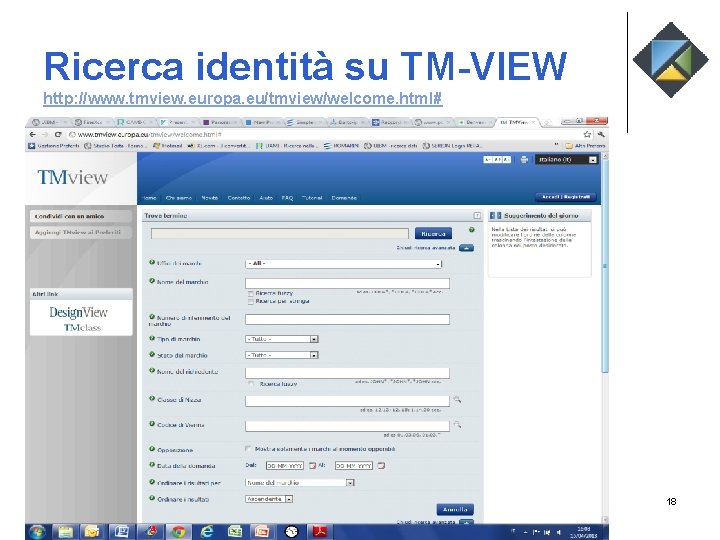Click the main Trova termine search field
The image size is (720, 540).
(280, 234)
